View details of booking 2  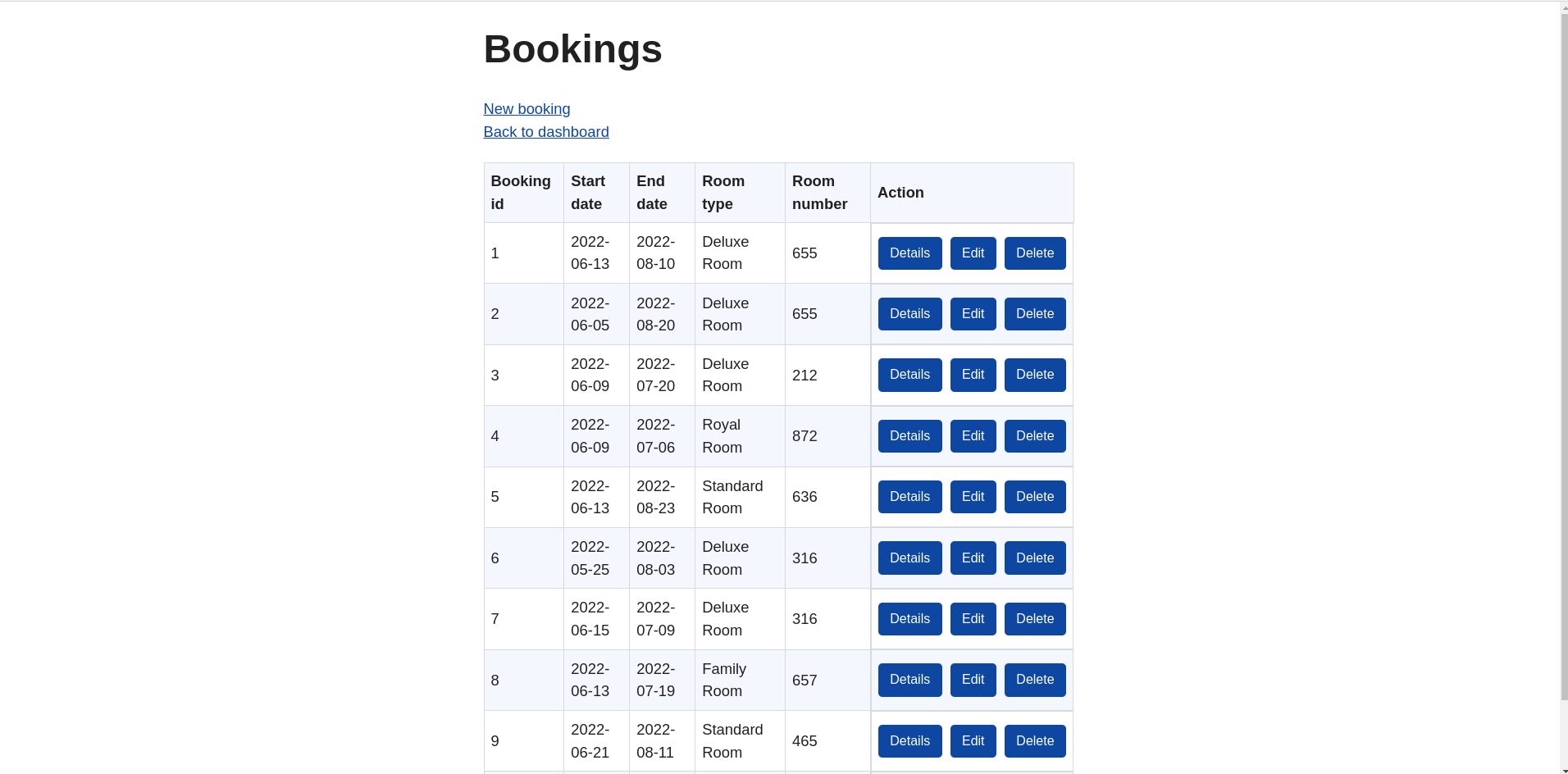[x=909, y=313]
